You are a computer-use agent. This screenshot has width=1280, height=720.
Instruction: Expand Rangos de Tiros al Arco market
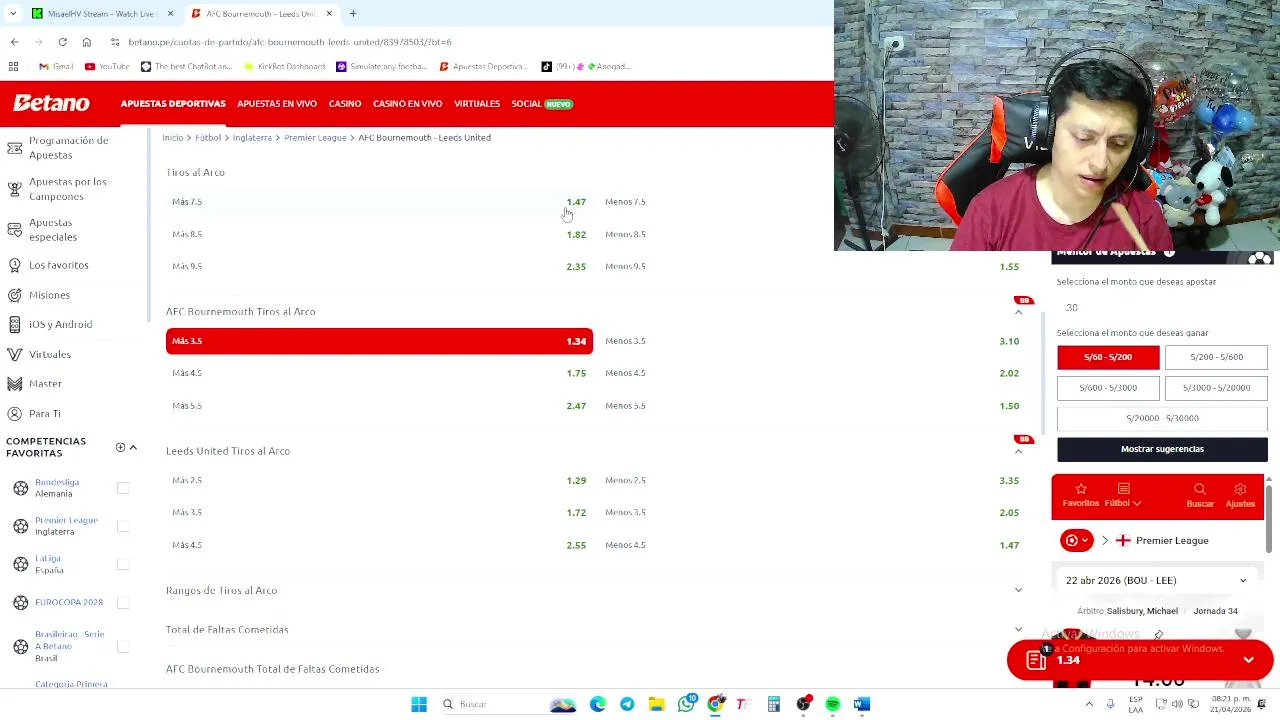click(1018, 590)
